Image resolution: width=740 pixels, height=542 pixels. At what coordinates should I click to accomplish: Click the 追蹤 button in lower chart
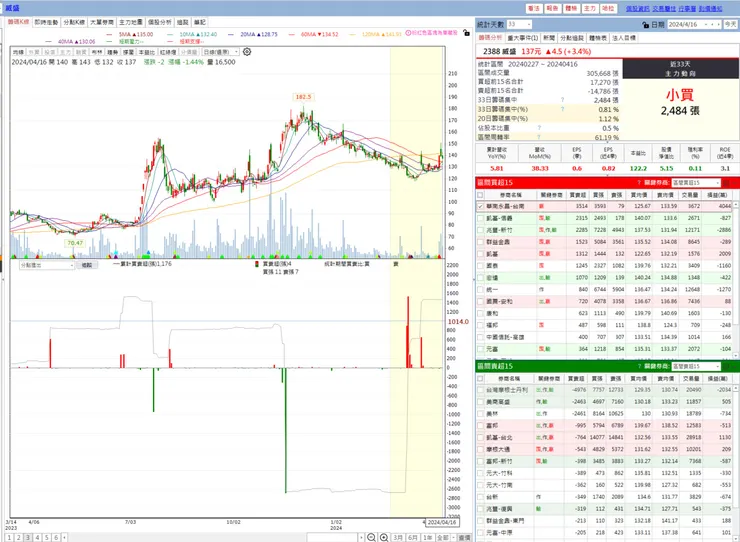(x=87, y=265)
